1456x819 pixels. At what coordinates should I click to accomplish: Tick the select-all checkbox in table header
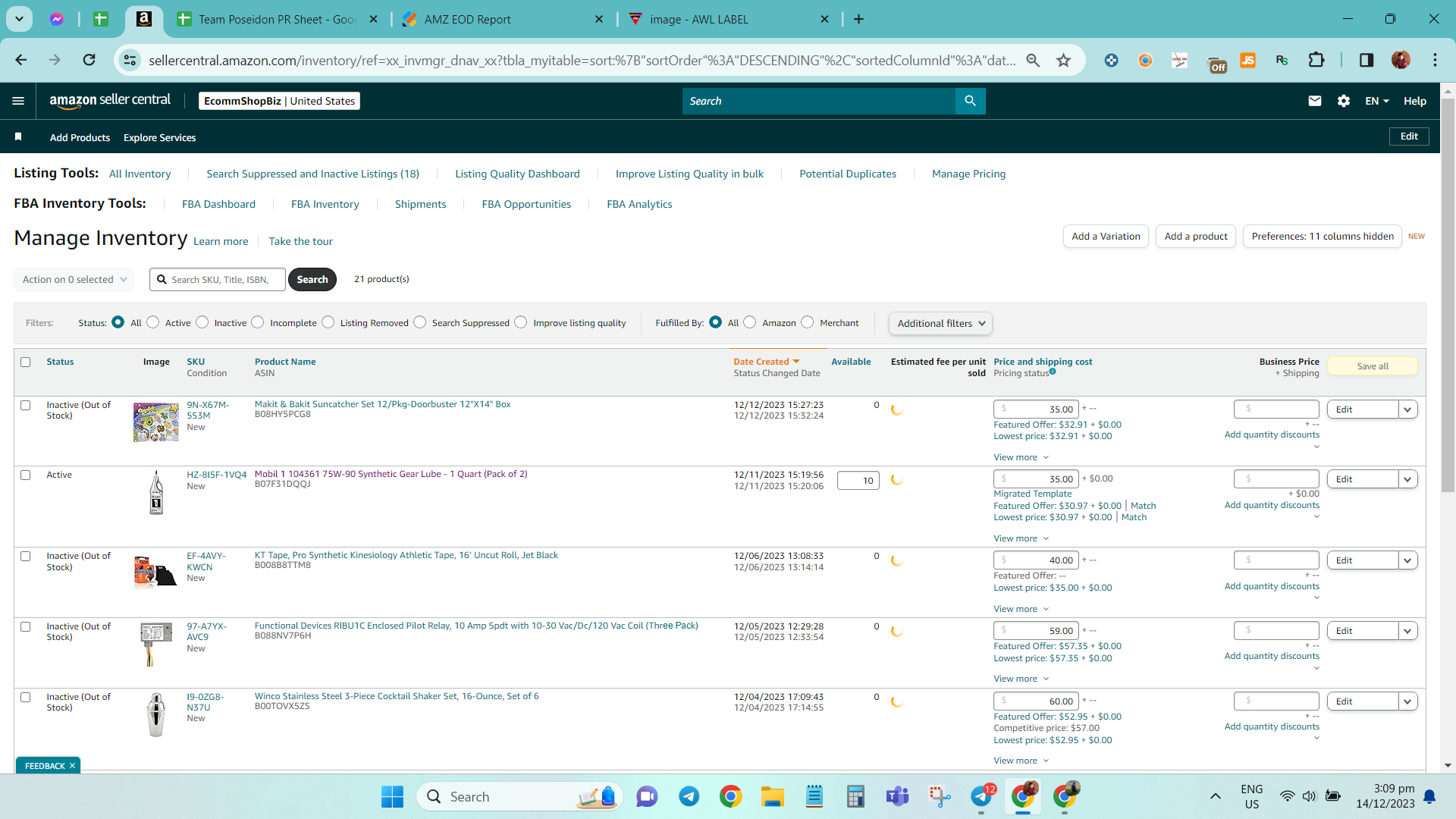coord(26,362)
